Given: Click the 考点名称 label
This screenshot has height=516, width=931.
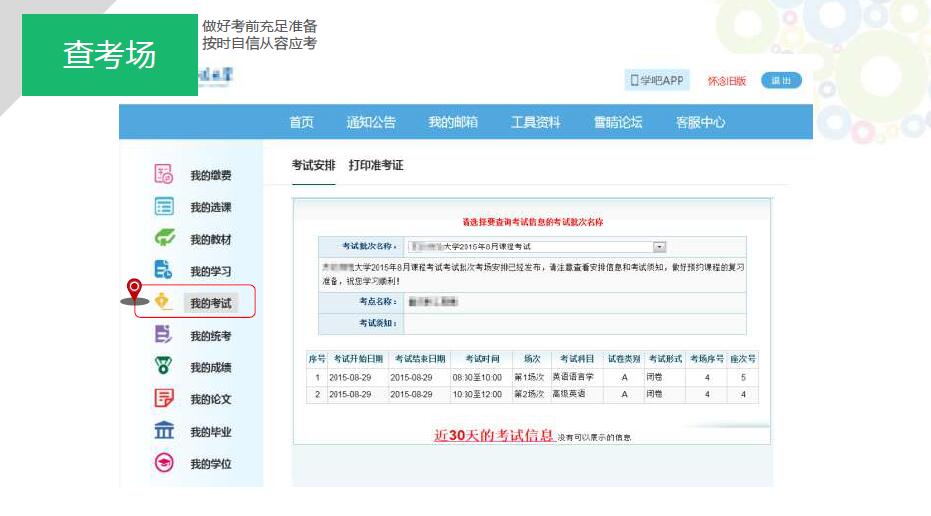Looking at the screenshot, I should [378, 302].
